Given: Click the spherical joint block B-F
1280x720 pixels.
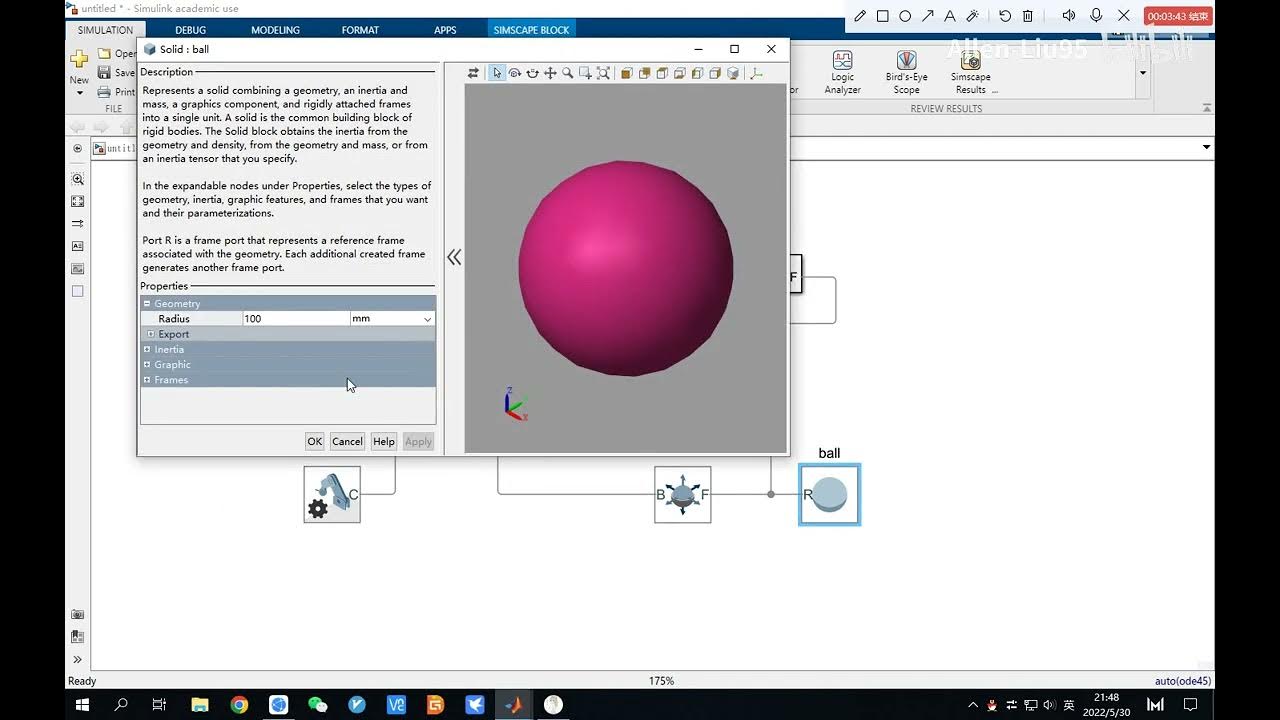Looking at the screenshot, I should 683,494.
